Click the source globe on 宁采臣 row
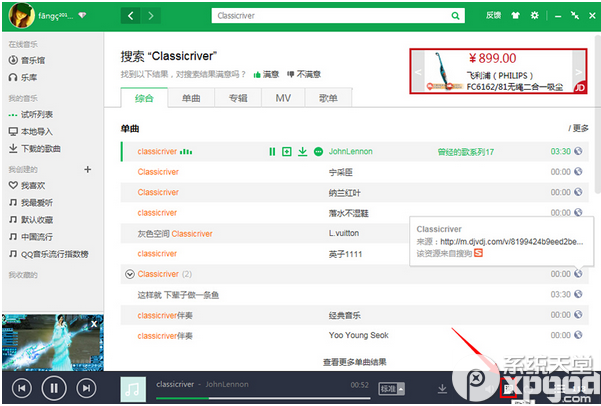Viewport: 601px width, 406px height. click(578, 171)
